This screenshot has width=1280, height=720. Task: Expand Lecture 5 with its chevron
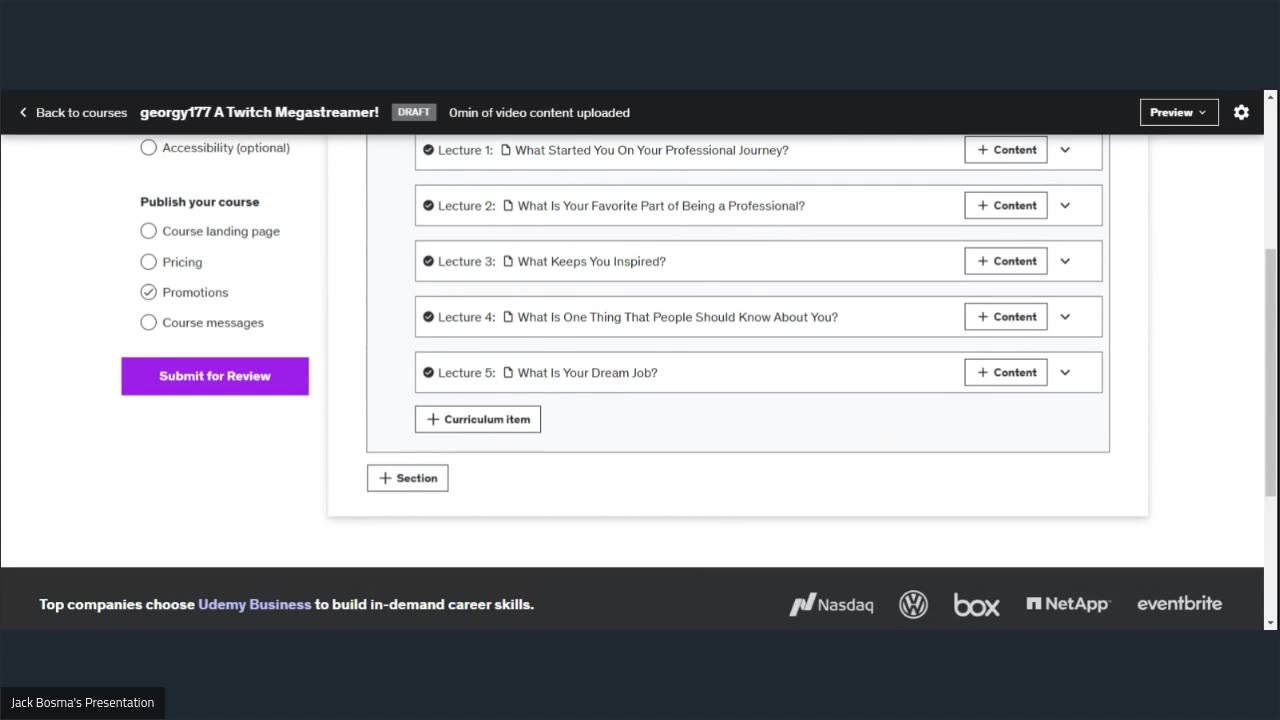pos(1065,373)
